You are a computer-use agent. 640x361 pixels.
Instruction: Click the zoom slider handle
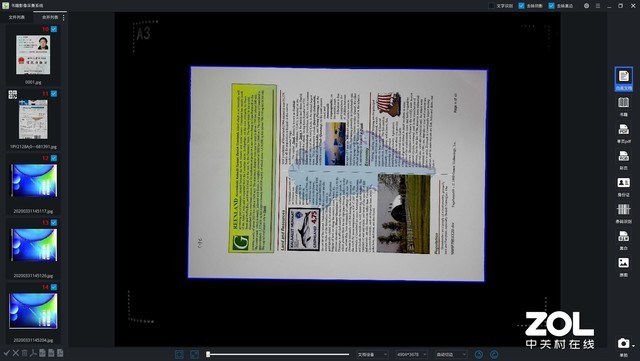(x=208, y=354)
